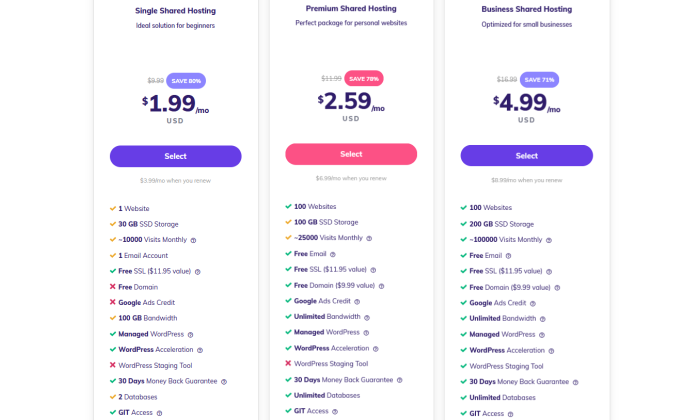Click the Premium Shared Hosting title
The width and height of the screenshot is (700, 420).
click(x=351, y=8)
